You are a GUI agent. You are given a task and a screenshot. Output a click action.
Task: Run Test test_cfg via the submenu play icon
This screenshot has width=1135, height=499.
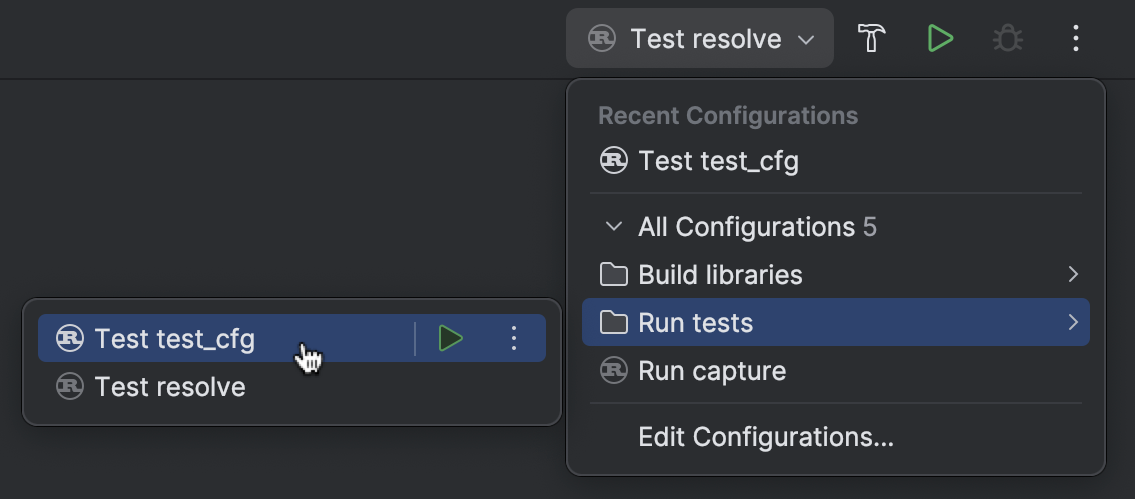click(x=451, y=339)
